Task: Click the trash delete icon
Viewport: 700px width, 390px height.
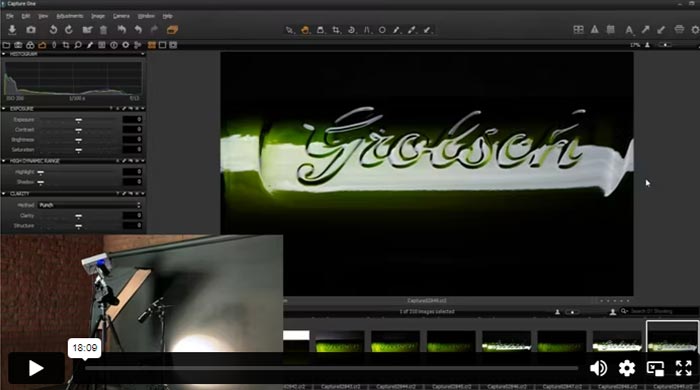Action: coord(103,30)
